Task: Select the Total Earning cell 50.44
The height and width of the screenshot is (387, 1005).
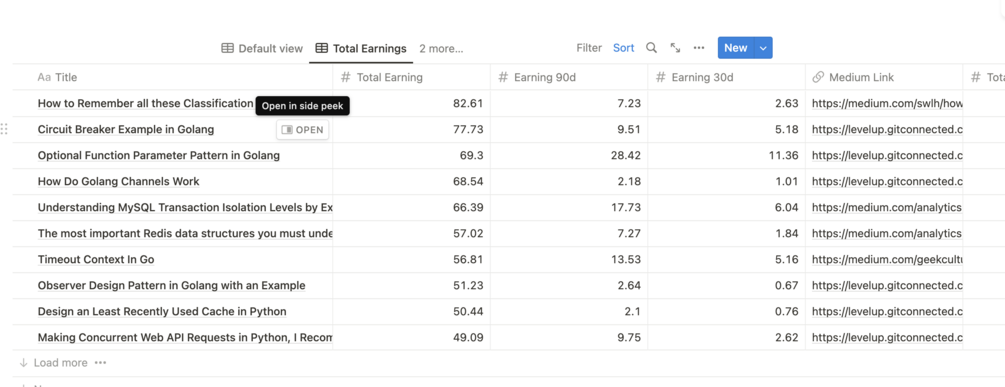Action: [411, 311]
